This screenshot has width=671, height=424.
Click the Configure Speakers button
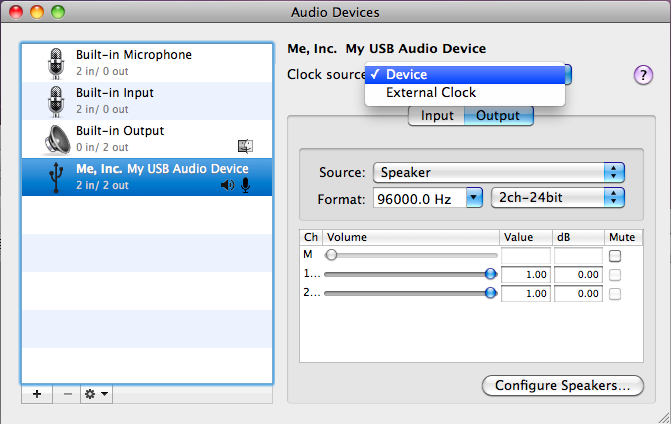click(562, 385)
